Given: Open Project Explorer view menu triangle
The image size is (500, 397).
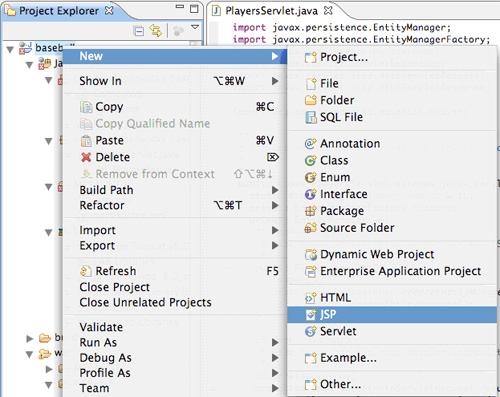Looking at the screenshot, I should pyautogui.click(x=195, y=27).
